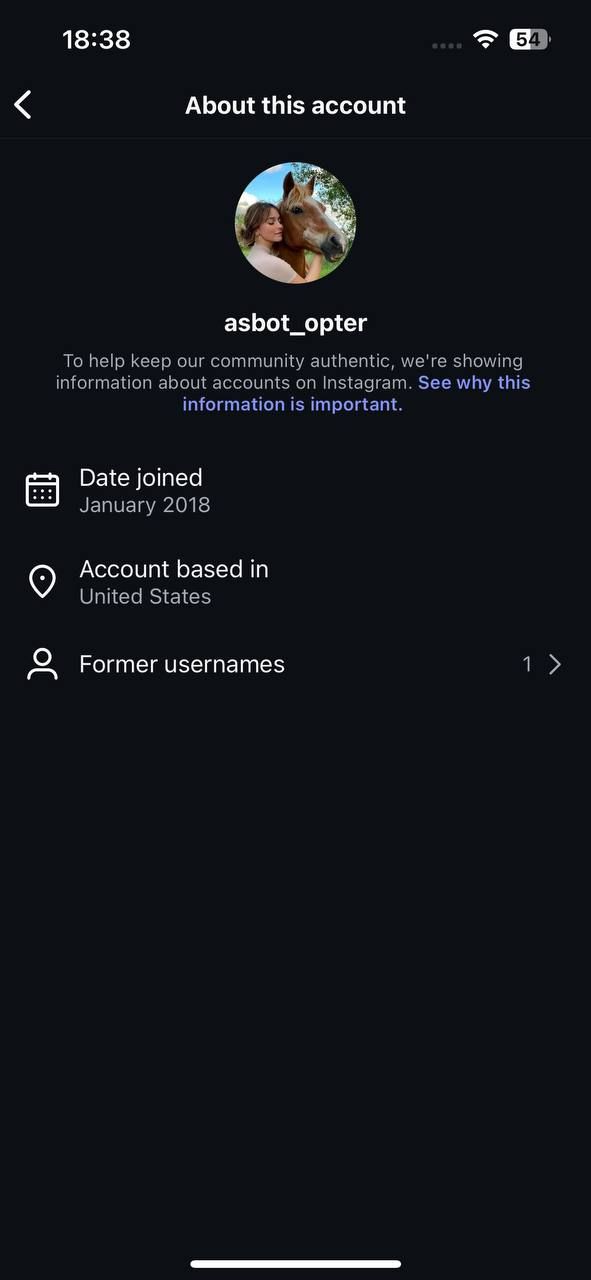Tap the asbot_opter username text
This screenshot has height=1280, width=591.
coord(295,323)
